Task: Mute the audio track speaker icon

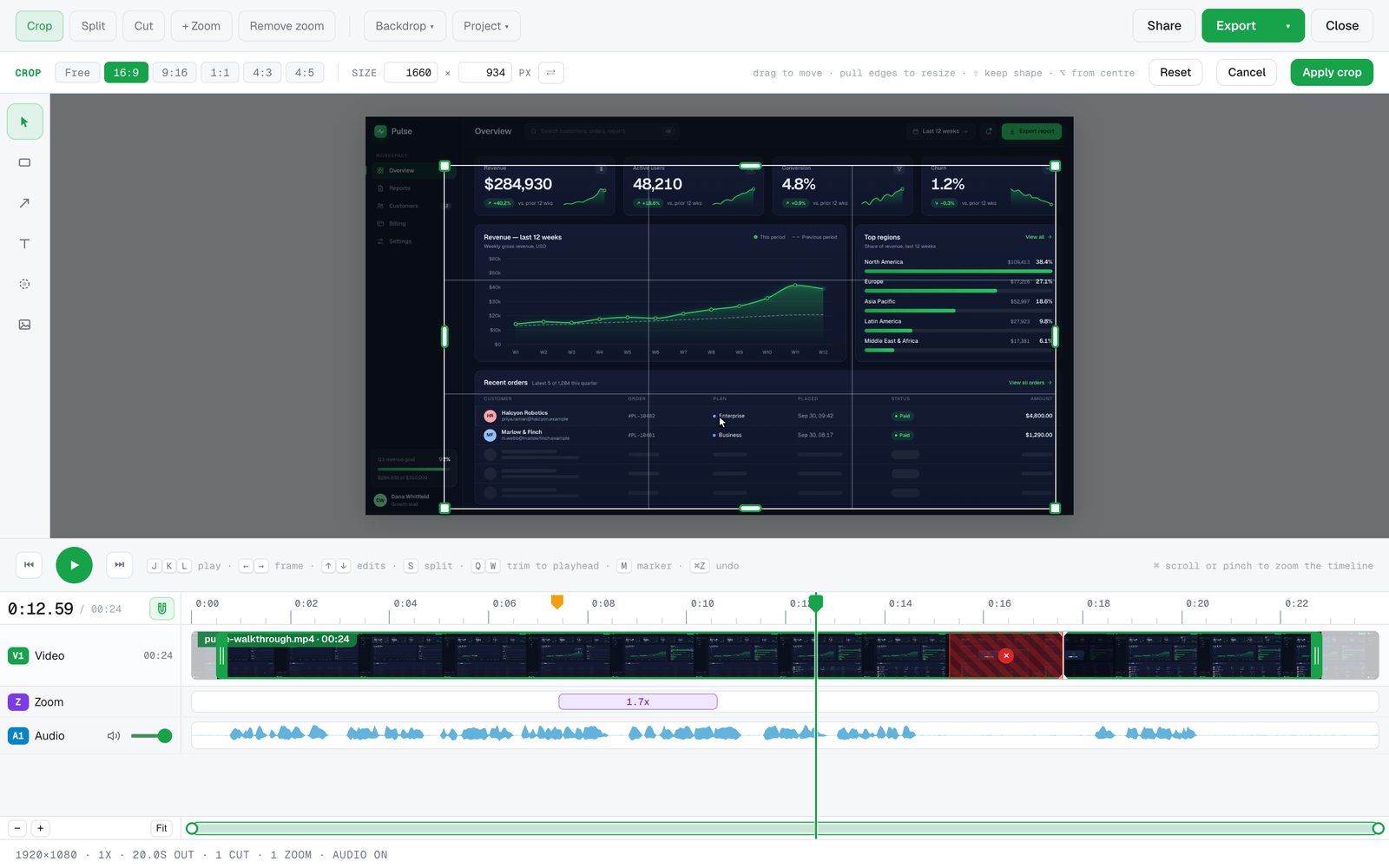Action: tap(114, 736)
